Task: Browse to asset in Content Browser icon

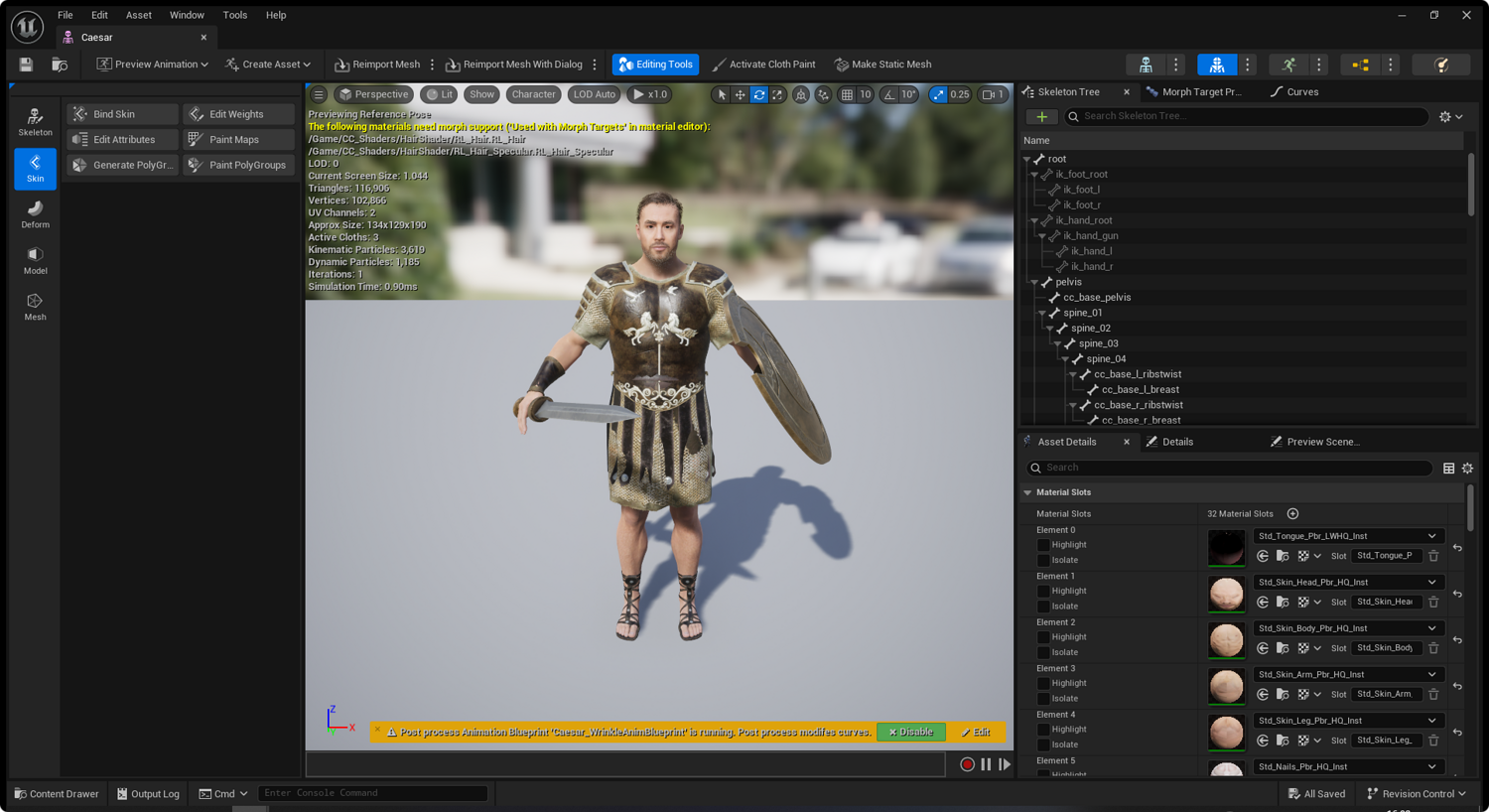Action: (x=60, y=65)
